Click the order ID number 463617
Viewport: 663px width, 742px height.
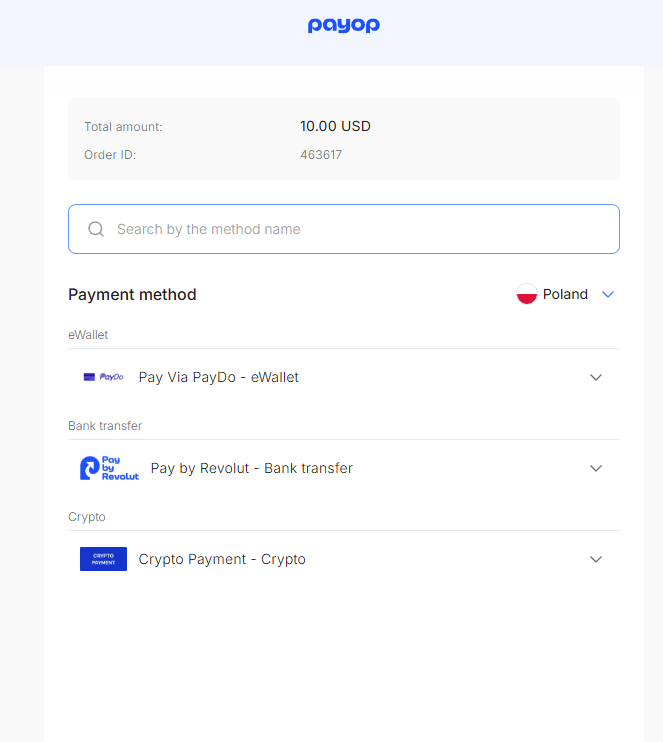(x=321, y=155)
